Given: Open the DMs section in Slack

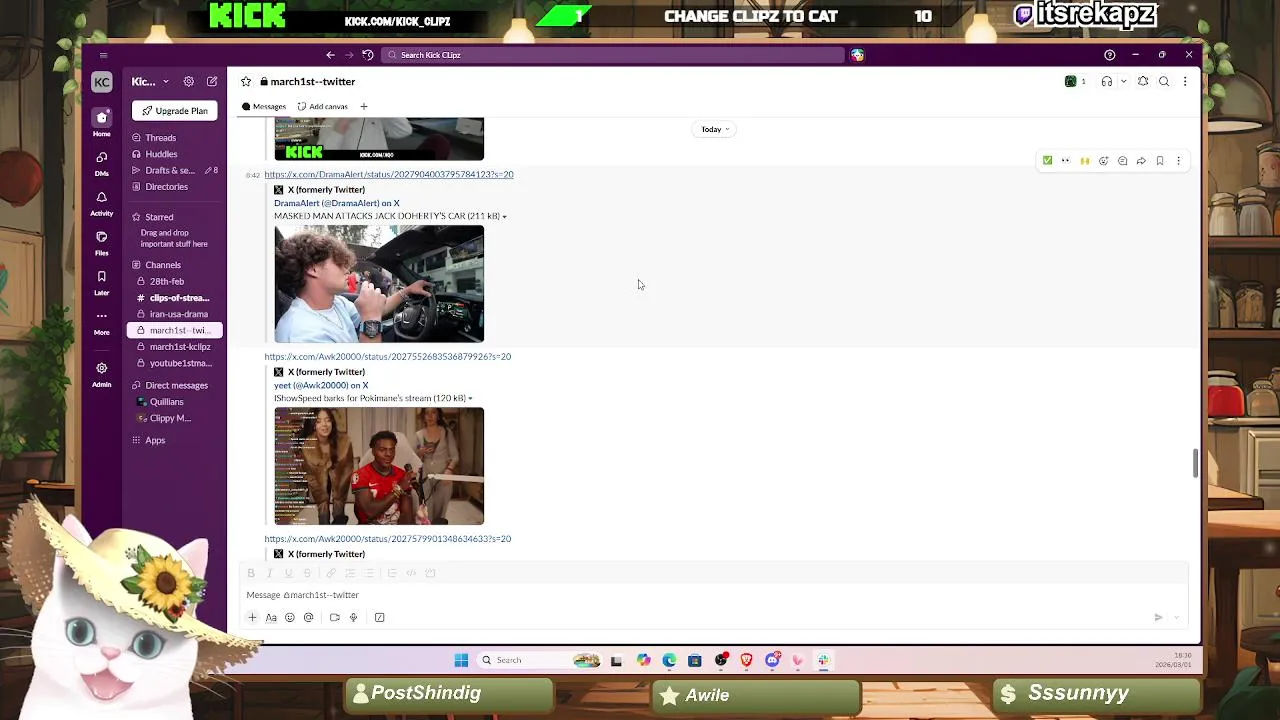Looking at the screenshot, I should (101, 162).
